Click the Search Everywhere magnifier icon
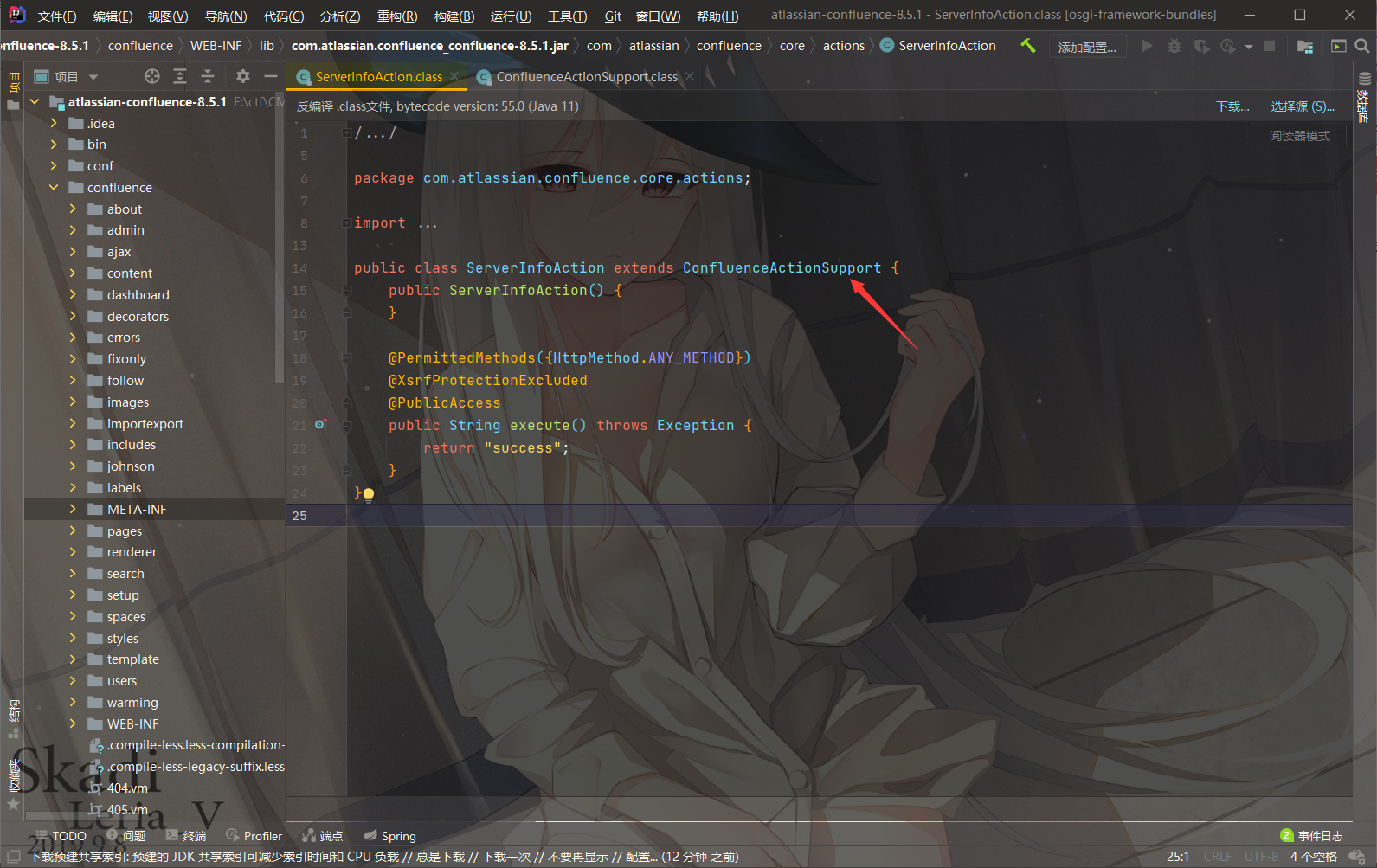The image size is (1377, 868). point(1362,46)
